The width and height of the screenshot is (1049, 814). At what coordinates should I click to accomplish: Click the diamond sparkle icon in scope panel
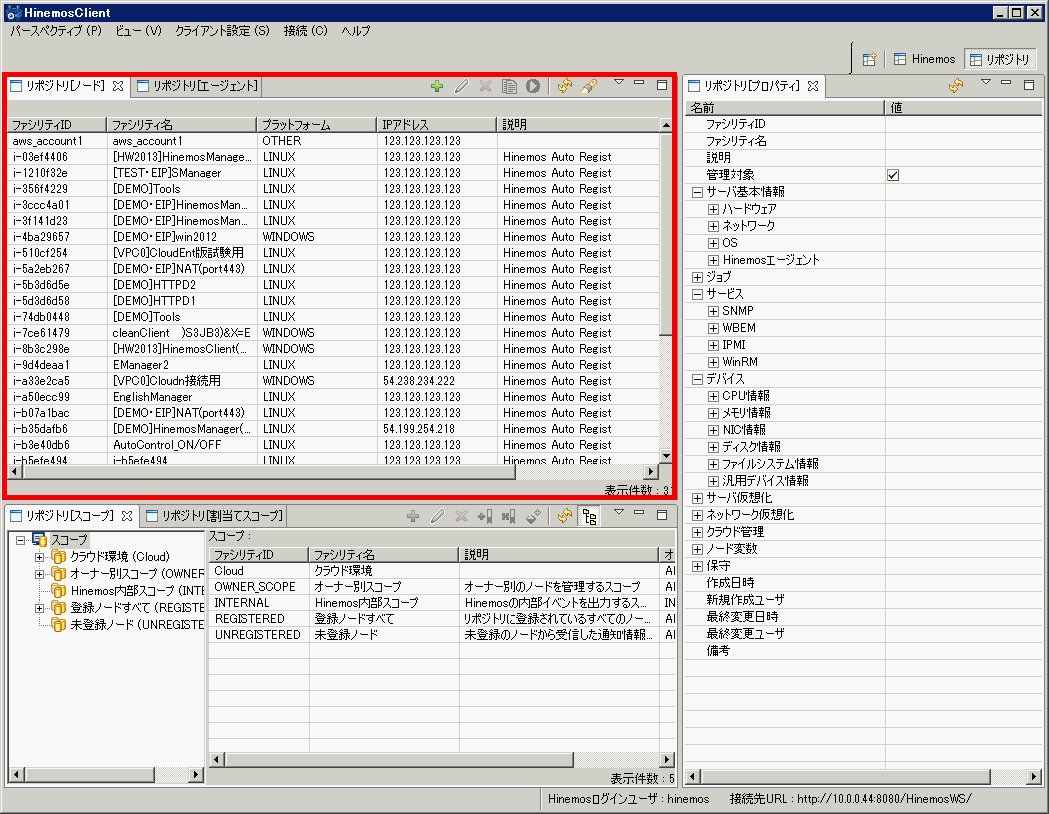tap(533, 516)
